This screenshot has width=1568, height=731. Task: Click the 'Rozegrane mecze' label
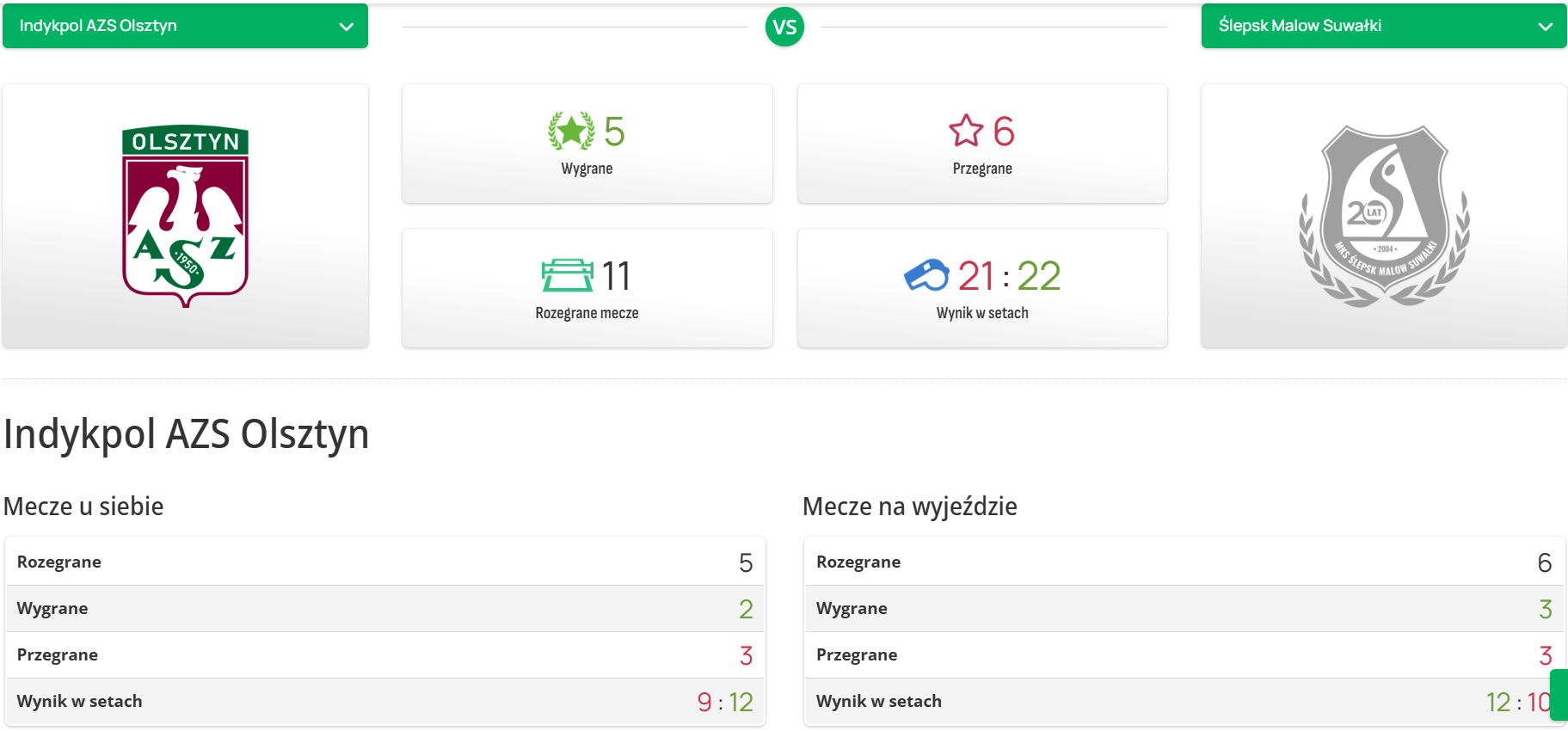(x=587, y=313)
